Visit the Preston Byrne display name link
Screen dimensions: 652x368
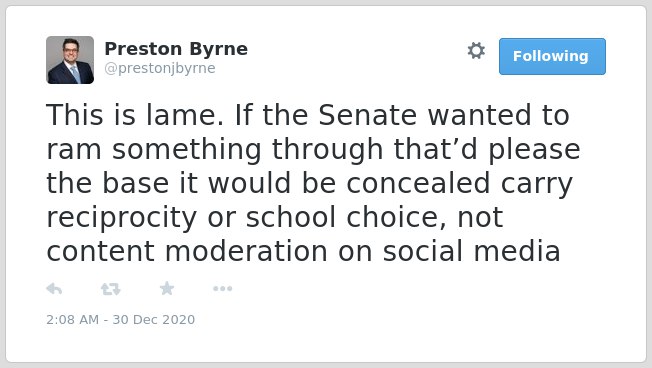[176, 49]
